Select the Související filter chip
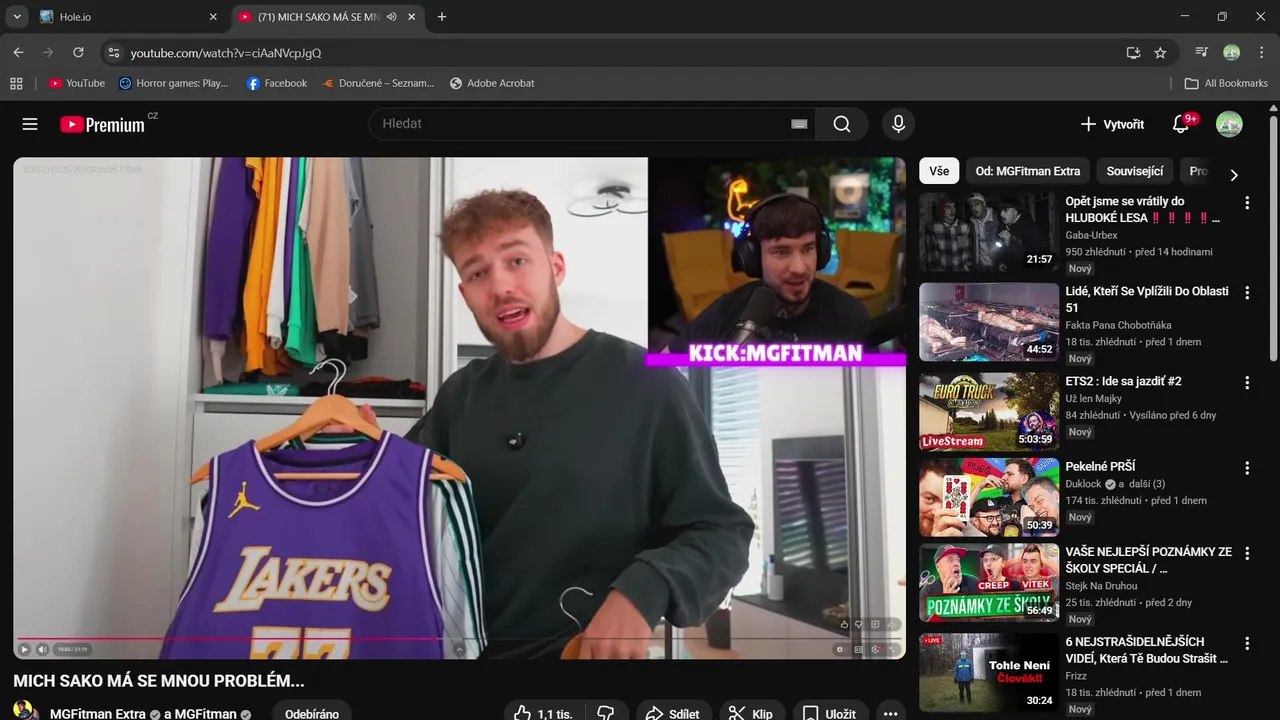The height and width of the screenshot is (720, 1280). pos(1135,171)
